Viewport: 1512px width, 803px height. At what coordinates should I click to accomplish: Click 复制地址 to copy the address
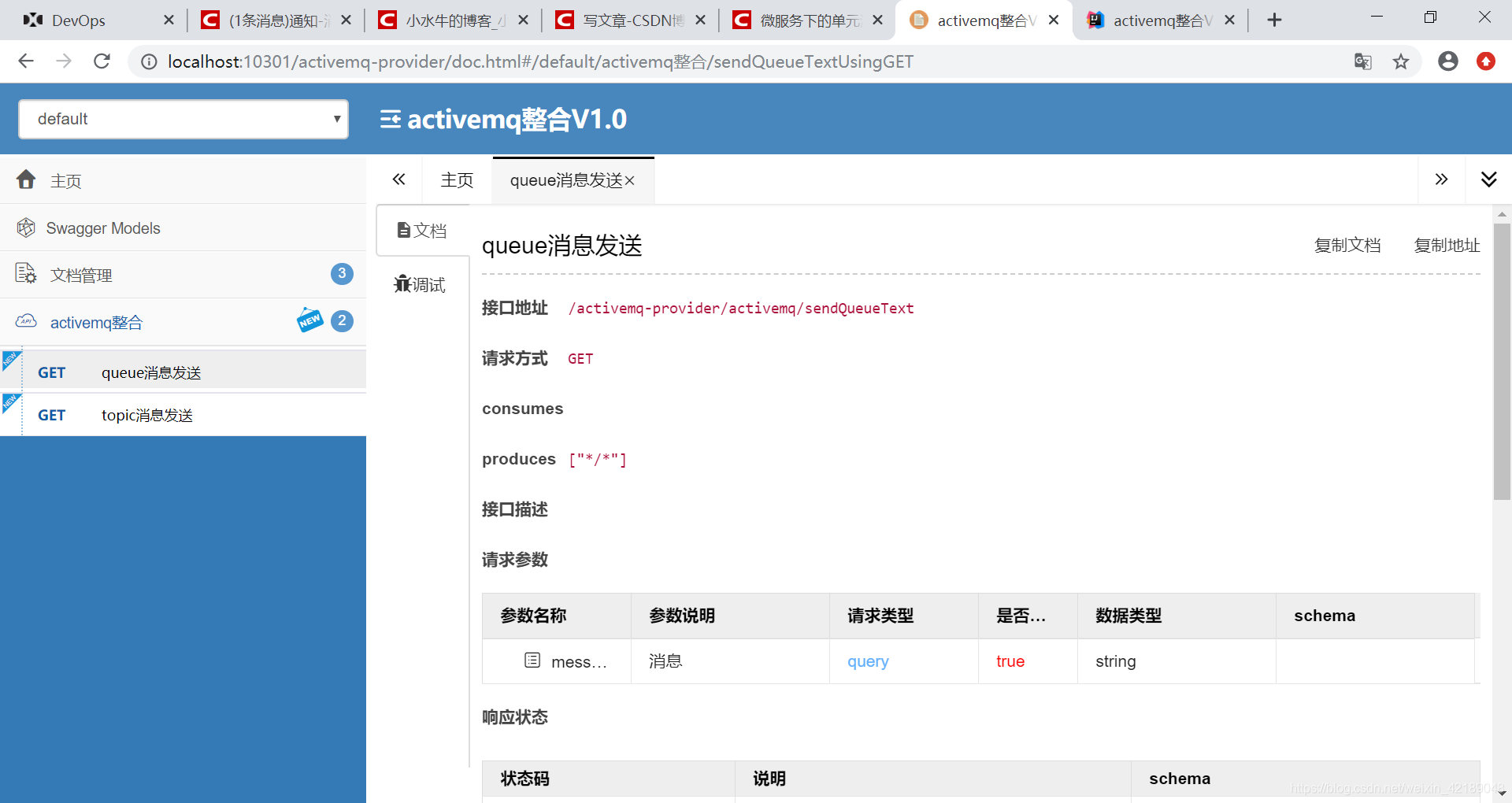coord(1447,245)
